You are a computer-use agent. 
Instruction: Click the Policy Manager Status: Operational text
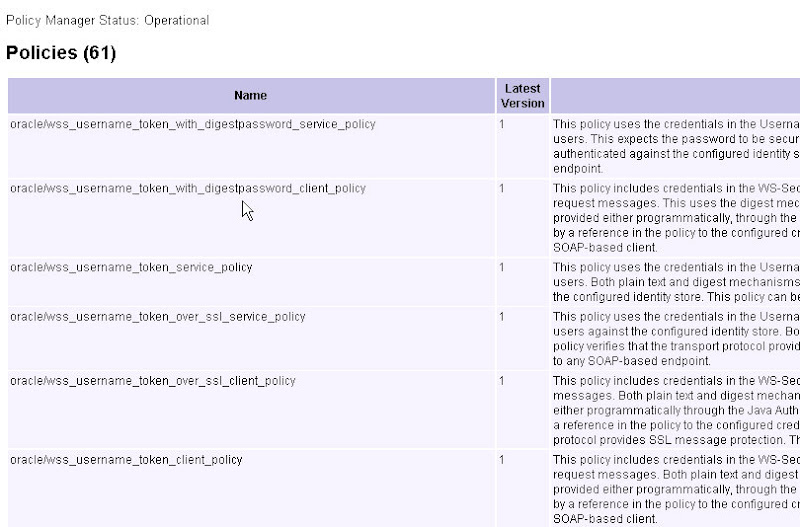108,20
